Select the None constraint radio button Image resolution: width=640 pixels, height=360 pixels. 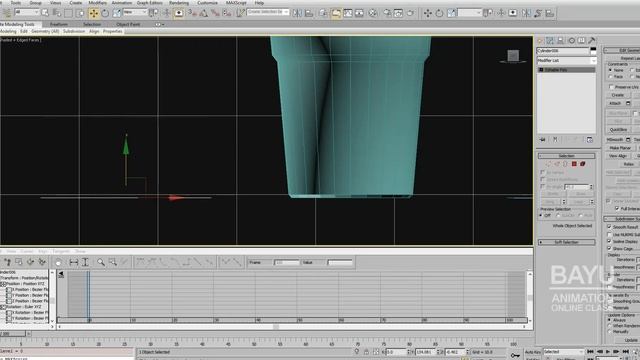tap(611, 70)
